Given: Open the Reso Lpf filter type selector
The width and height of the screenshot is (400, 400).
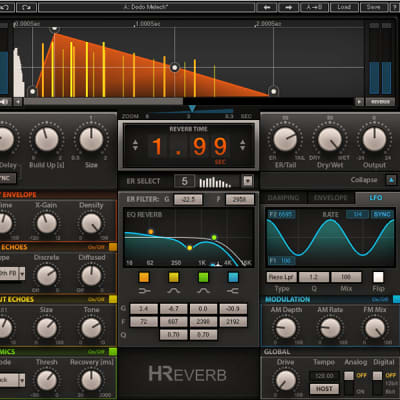Looking at the screenshot, I should click(281, 277).
